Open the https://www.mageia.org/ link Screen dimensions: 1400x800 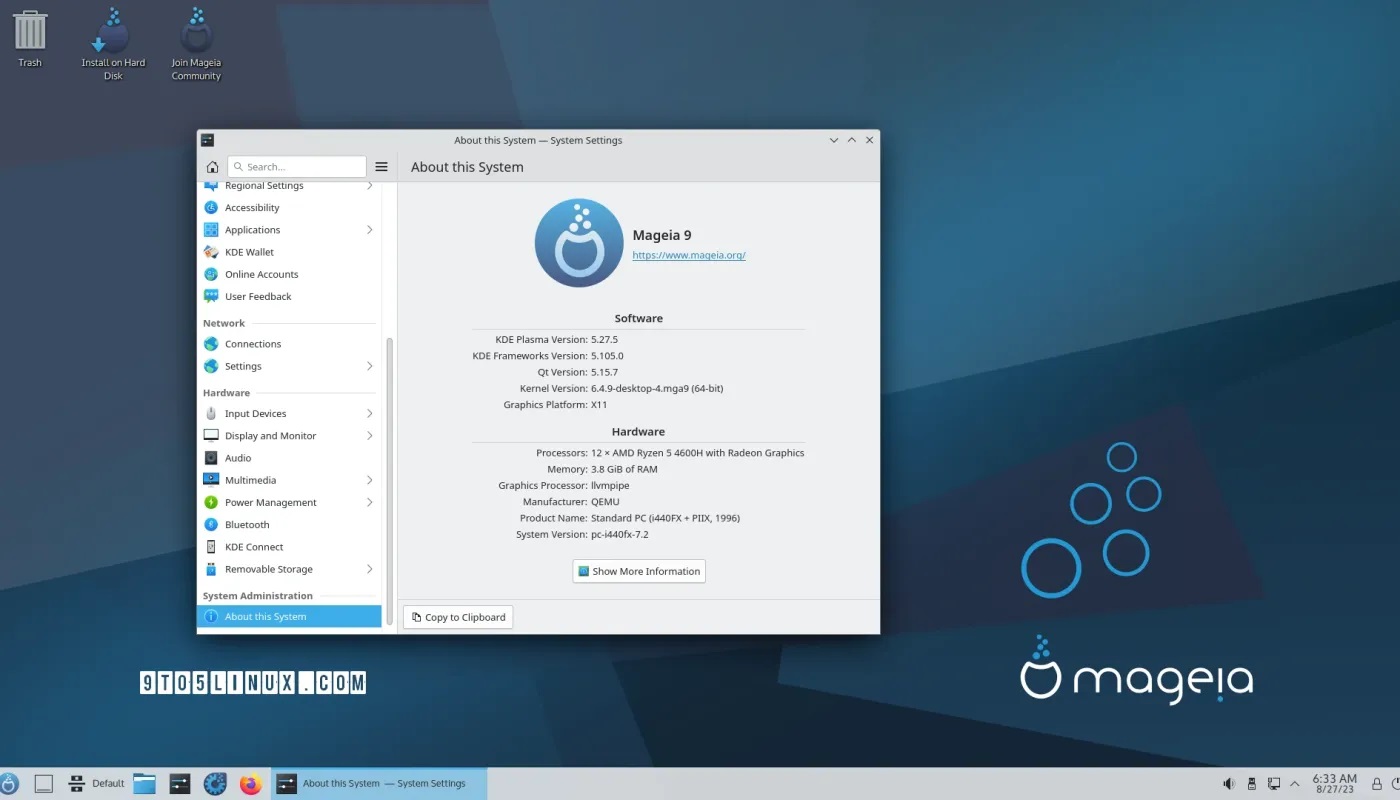coord(689,255)
